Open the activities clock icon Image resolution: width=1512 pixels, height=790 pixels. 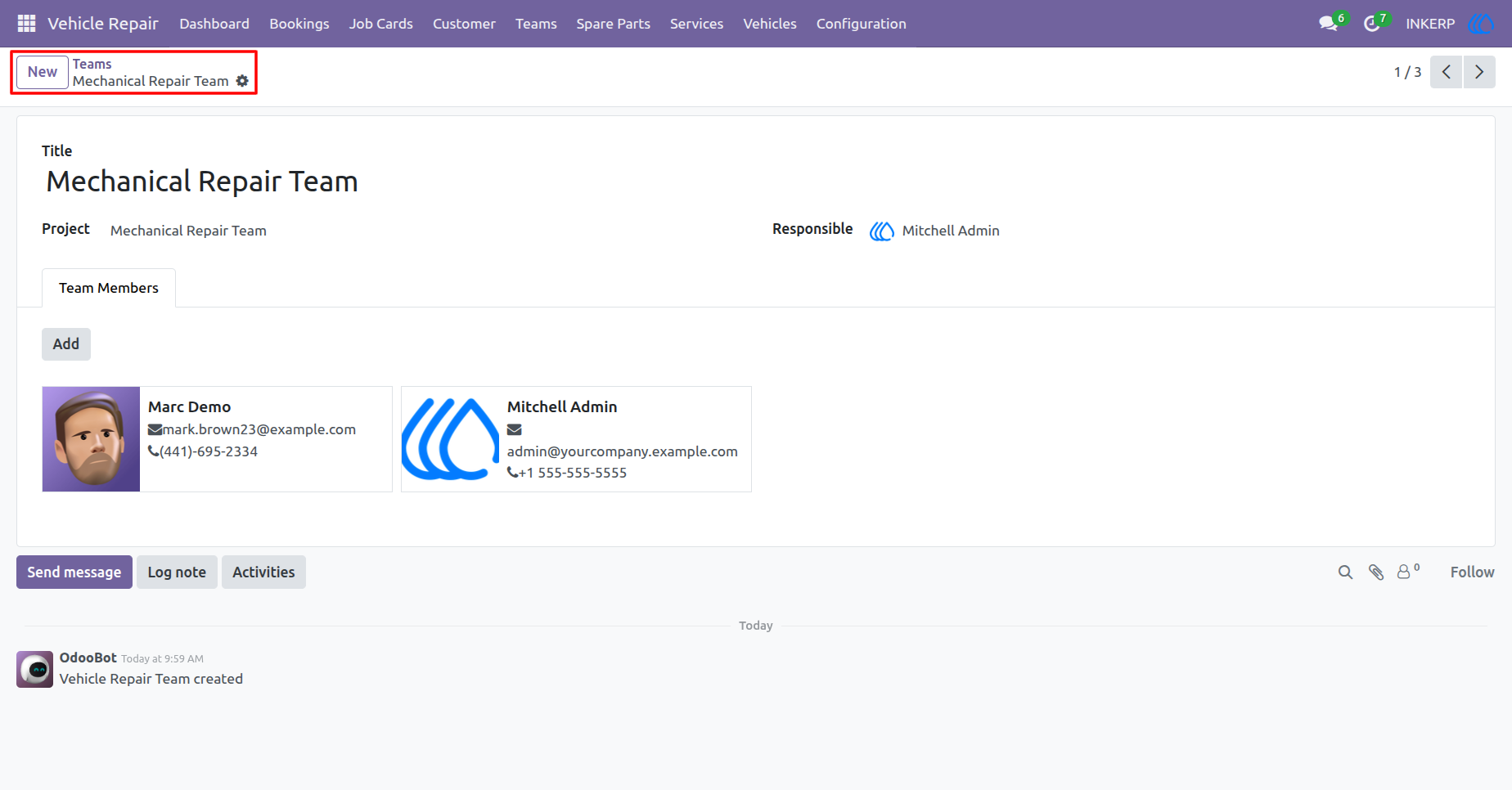click(x=1372, y=24)
